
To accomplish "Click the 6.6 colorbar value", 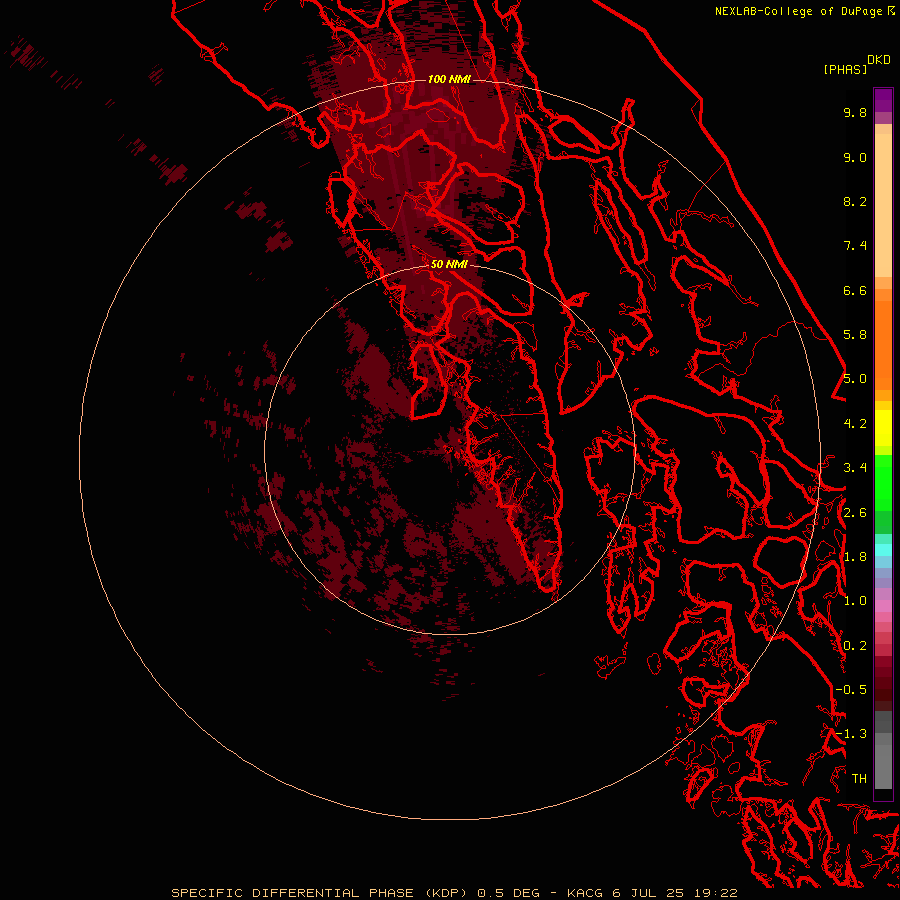I will [855, 290].
